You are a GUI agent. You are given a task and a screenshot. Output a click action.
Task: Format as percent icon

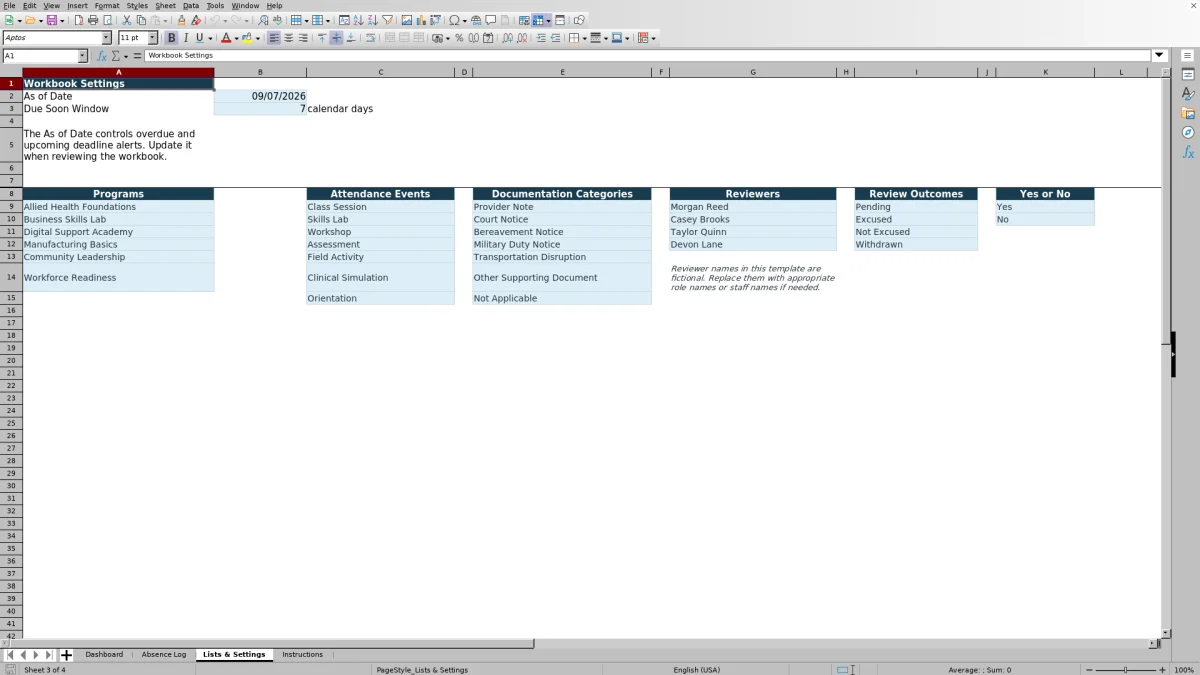(x=459, y=38)
